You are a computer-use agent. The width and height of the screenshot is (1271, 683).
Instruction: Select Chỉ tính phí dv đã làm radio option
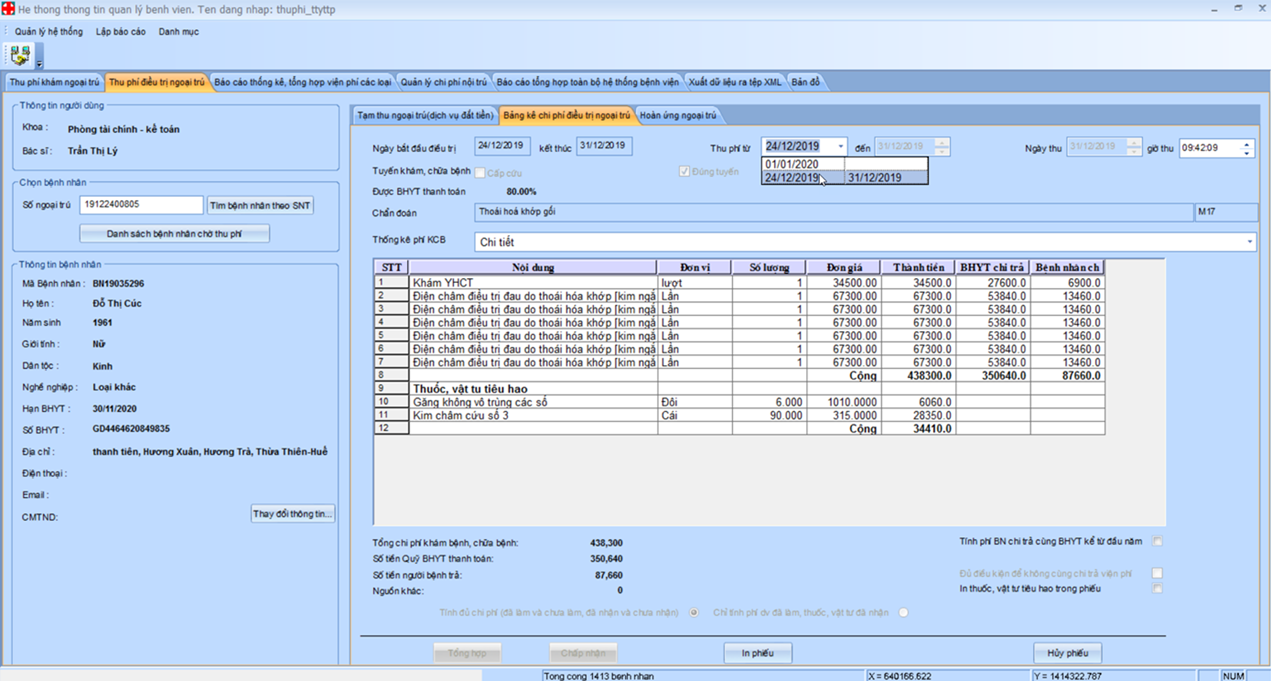pos(903,612)
